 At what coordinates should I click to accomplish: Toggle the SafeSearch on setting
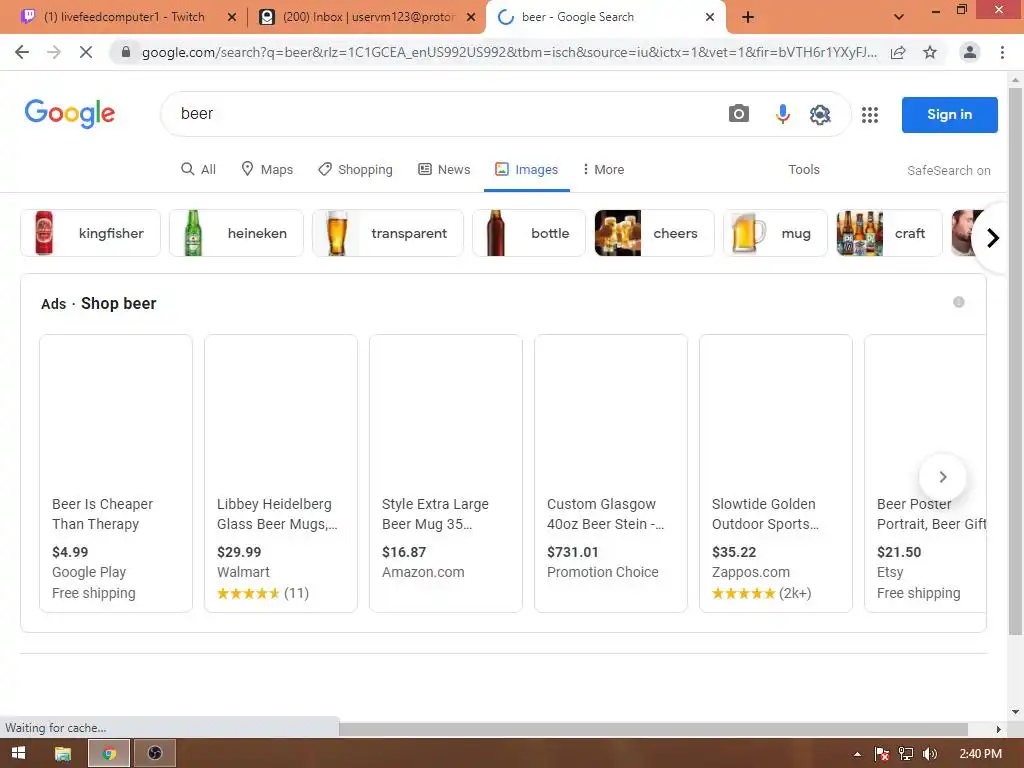[948, 170]
